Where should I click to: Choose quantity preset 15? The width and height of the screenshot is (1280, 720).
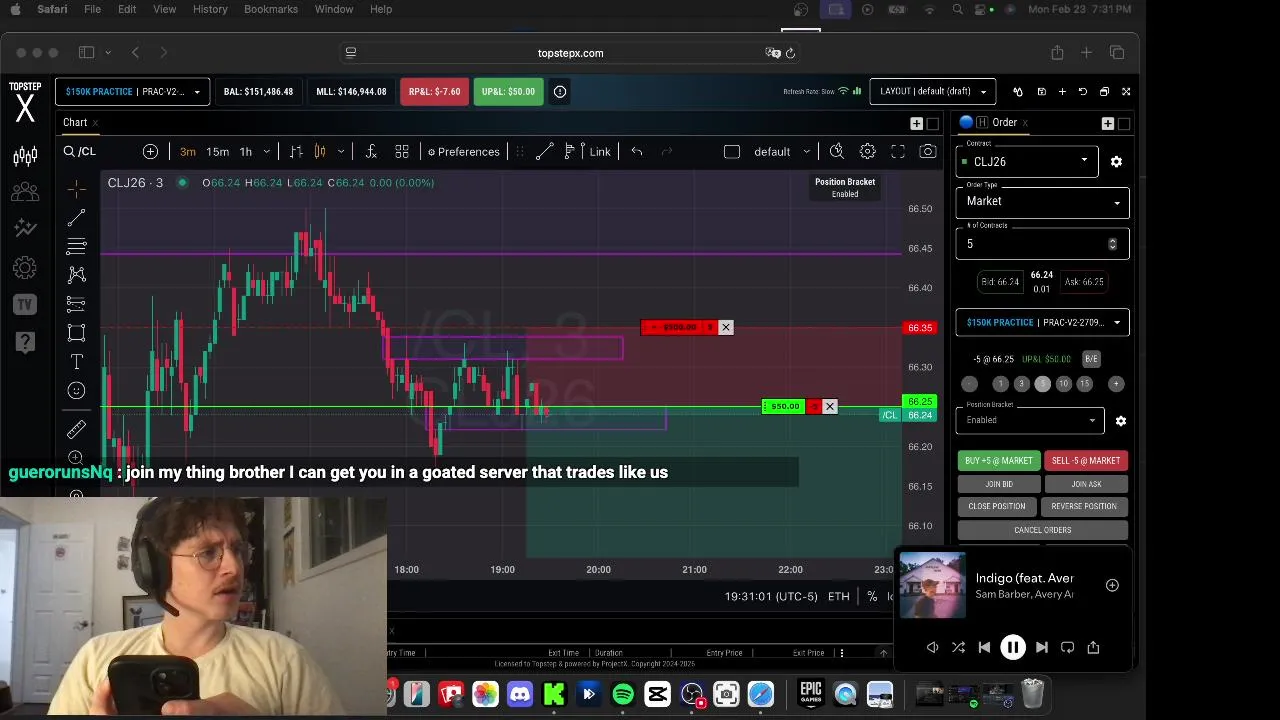(1085, 384)
